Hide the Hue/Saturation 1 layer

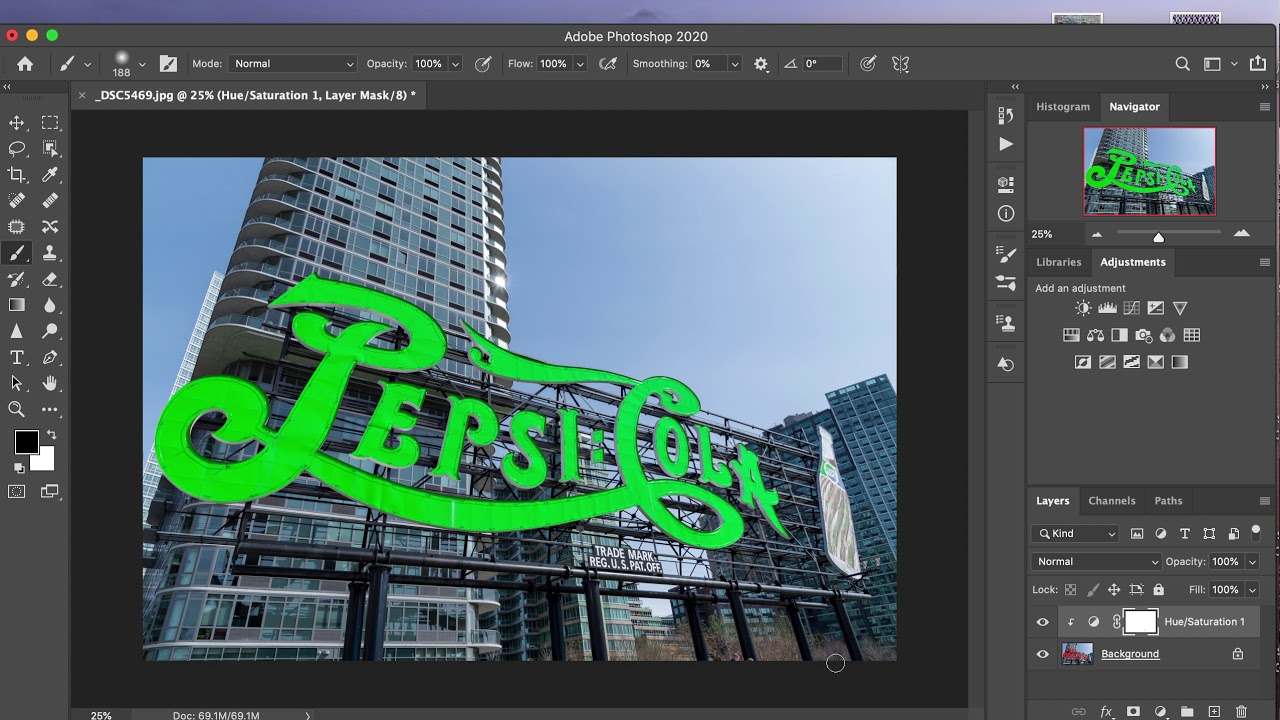click(1043, 621)
